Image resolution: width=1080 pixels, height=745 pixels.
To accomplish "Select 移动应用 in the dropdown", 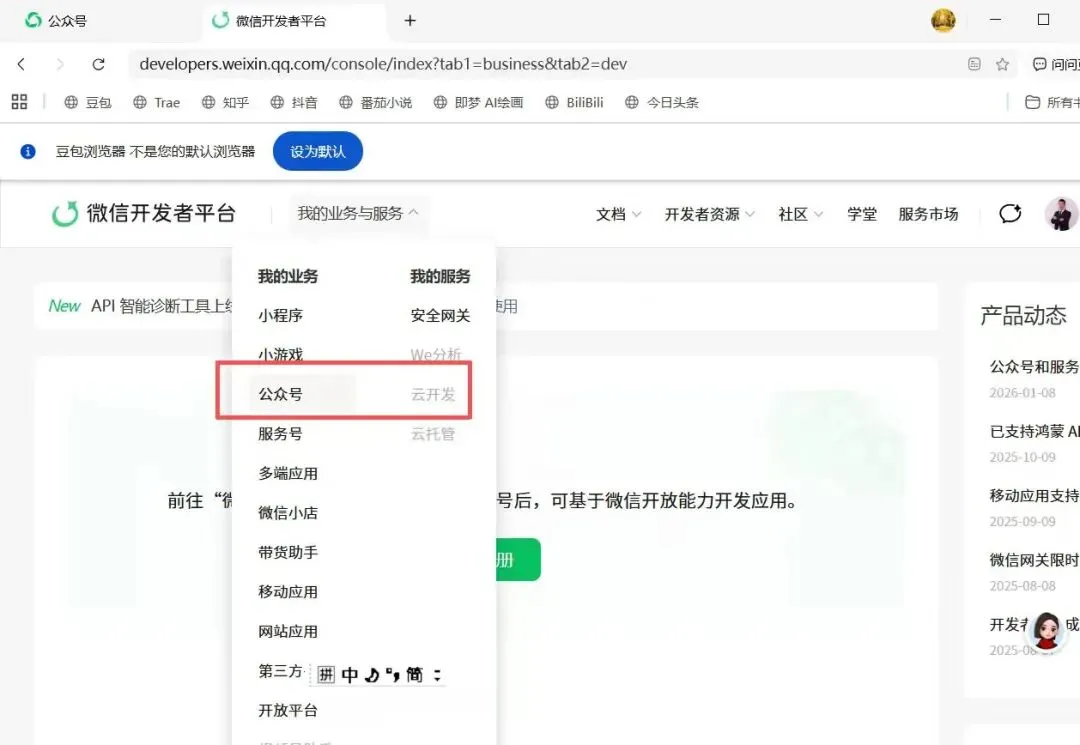I will point(288,591).
